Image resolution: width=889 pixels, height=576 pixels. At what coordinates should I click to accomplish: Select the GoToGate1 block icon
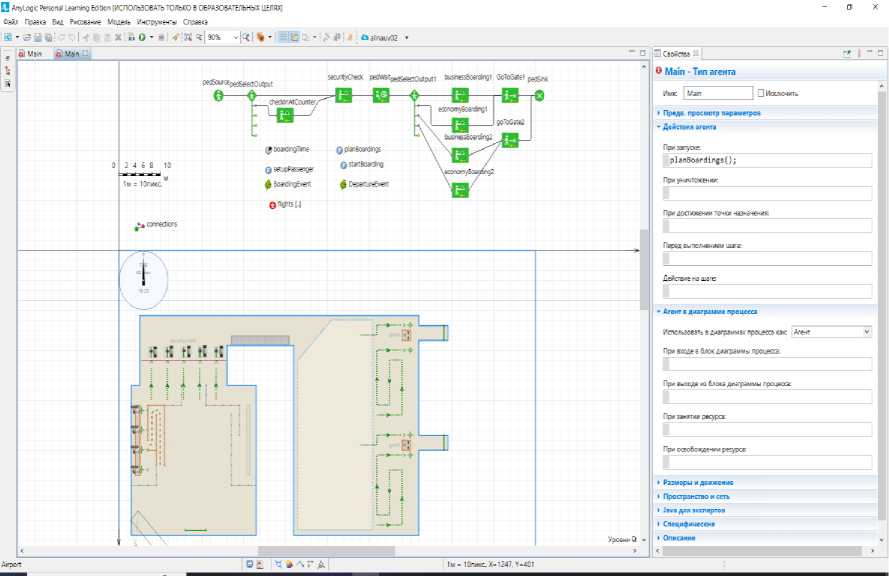tap(510, 96)
